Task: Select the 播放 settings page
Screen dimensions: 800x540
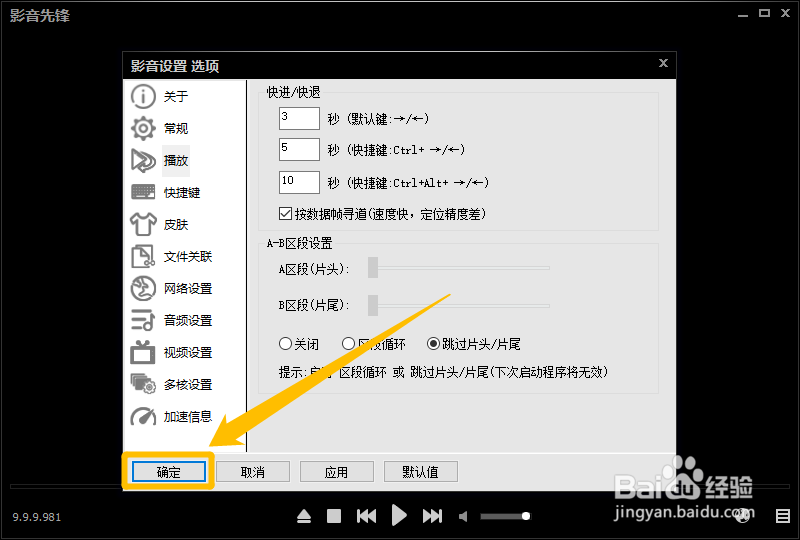Action: point(176,161)
